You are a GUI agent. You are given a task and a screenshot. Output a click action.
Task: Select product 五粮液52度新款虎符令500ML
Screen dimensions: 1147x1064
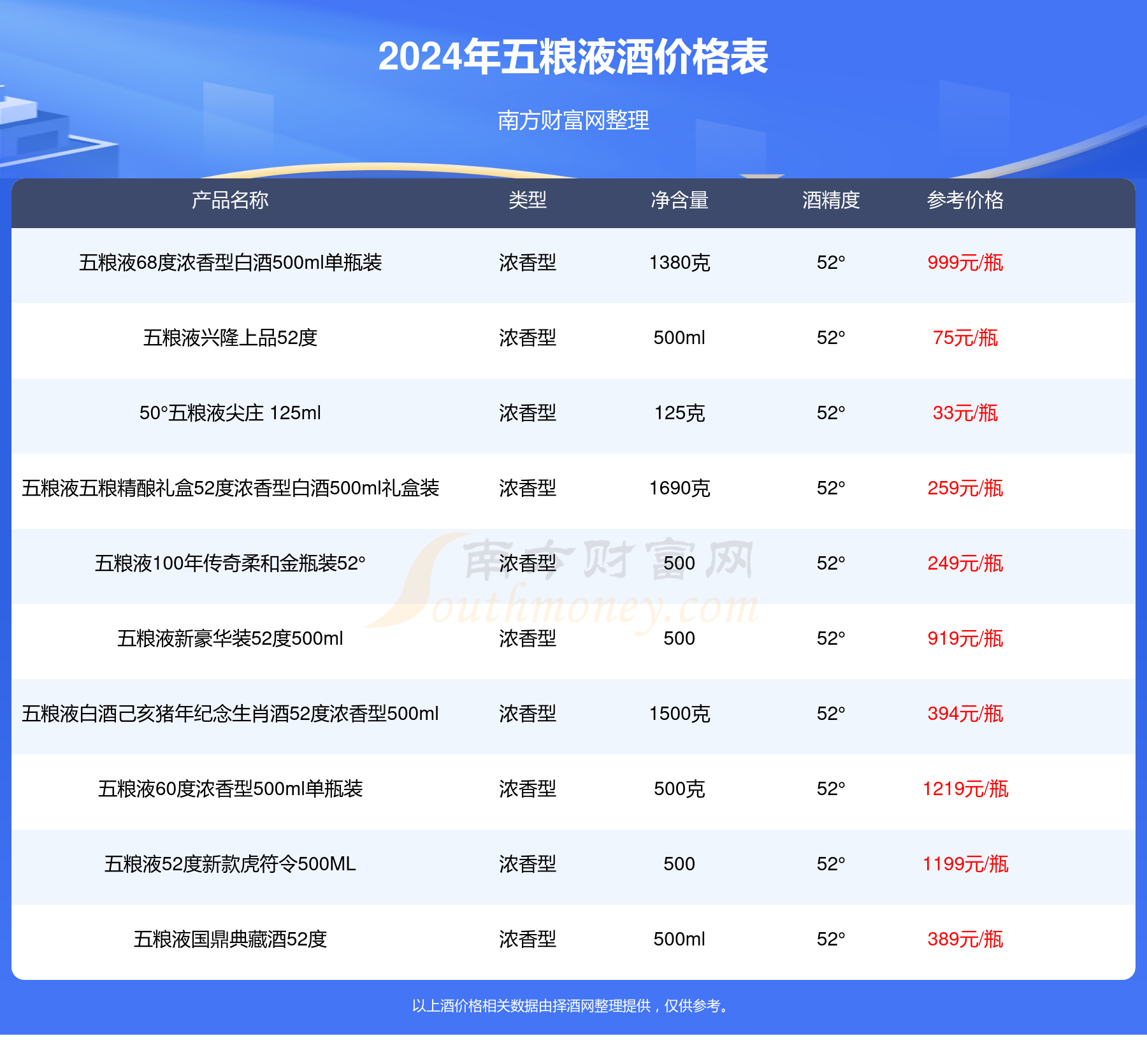(230, 864)
